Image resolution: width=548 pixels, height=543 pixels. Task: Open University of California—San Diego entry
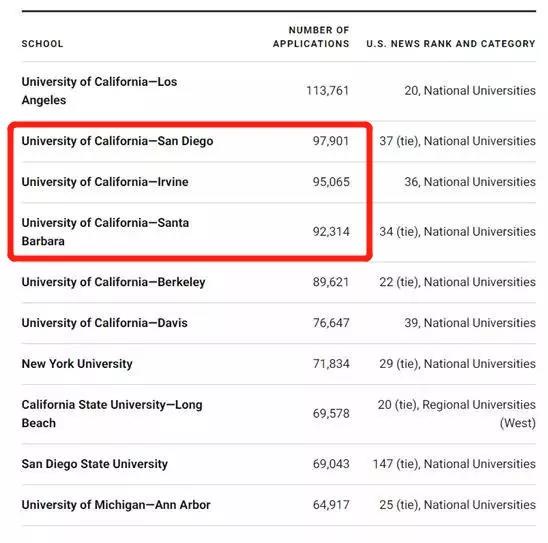click(117, 141)
